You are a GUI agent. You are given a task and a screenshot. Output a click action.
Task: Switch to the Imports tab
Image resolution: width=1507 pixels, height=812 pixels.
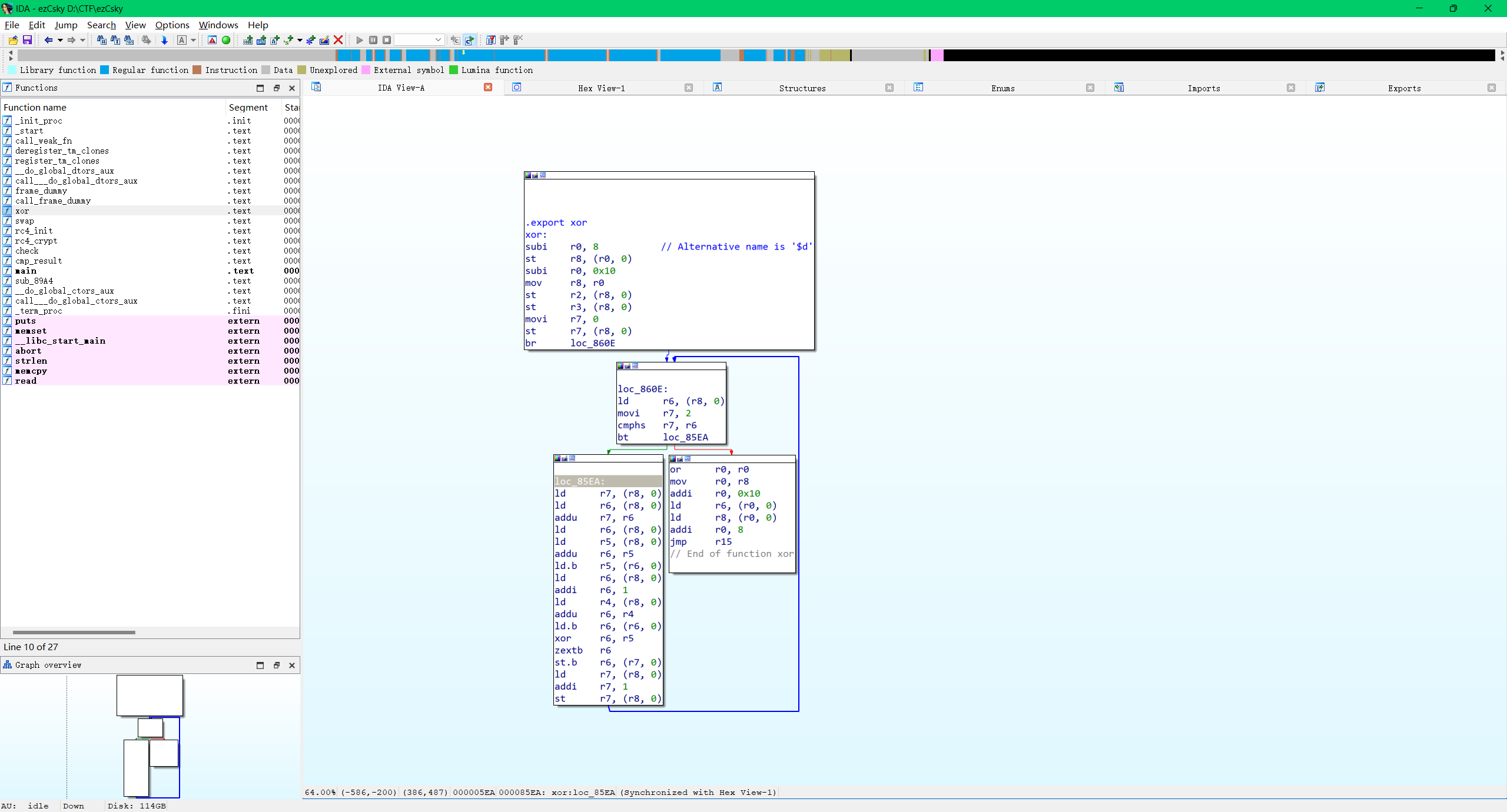tap(1204, 88)
